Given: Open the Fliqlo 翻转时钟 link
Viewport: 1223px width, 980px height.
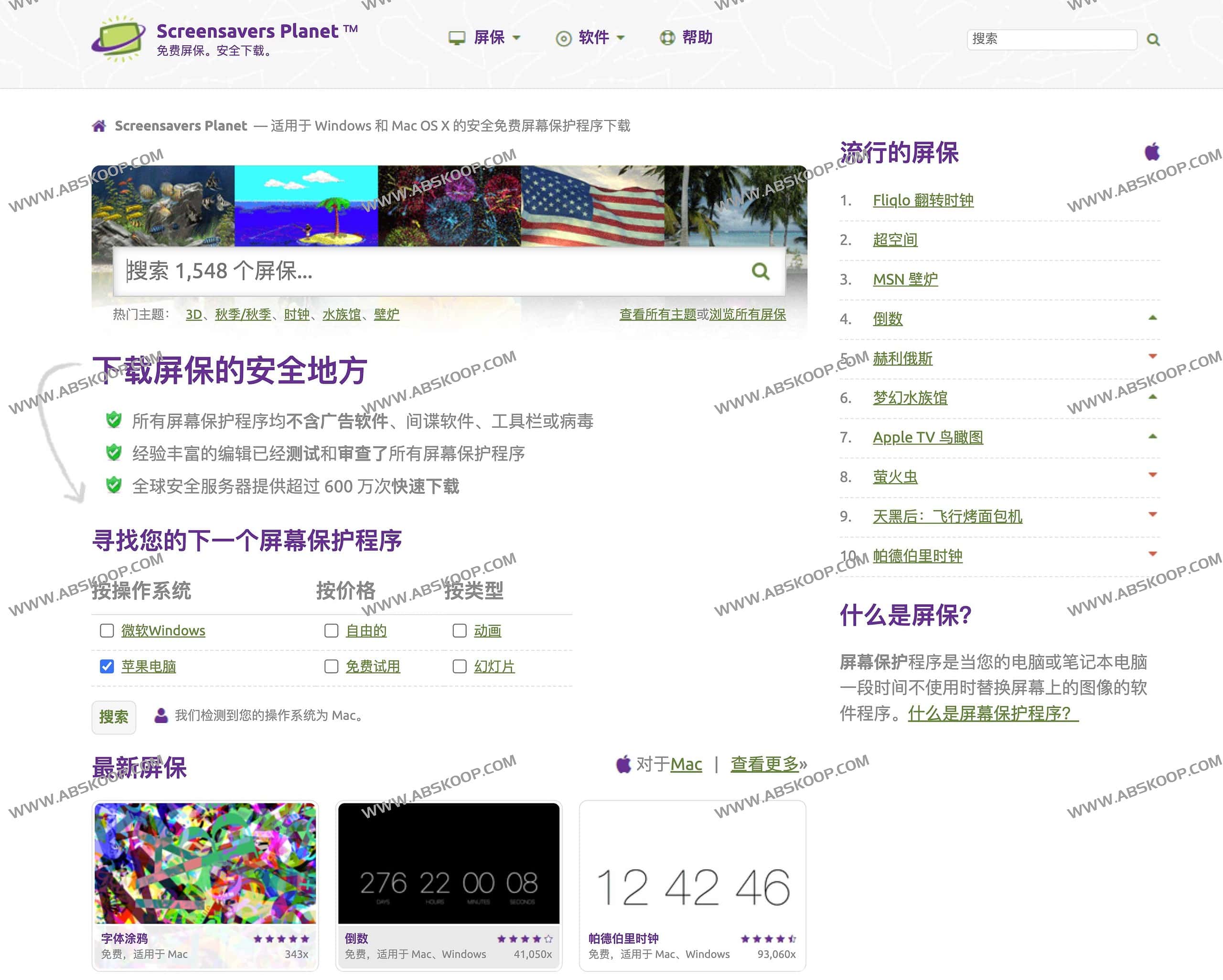Looking at the screenshot, I should 923,200.
